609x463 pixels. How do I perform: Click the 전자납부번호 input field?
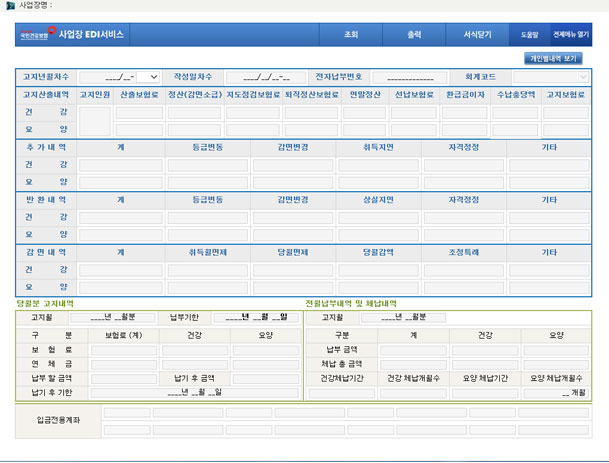[x=410, y=77]
